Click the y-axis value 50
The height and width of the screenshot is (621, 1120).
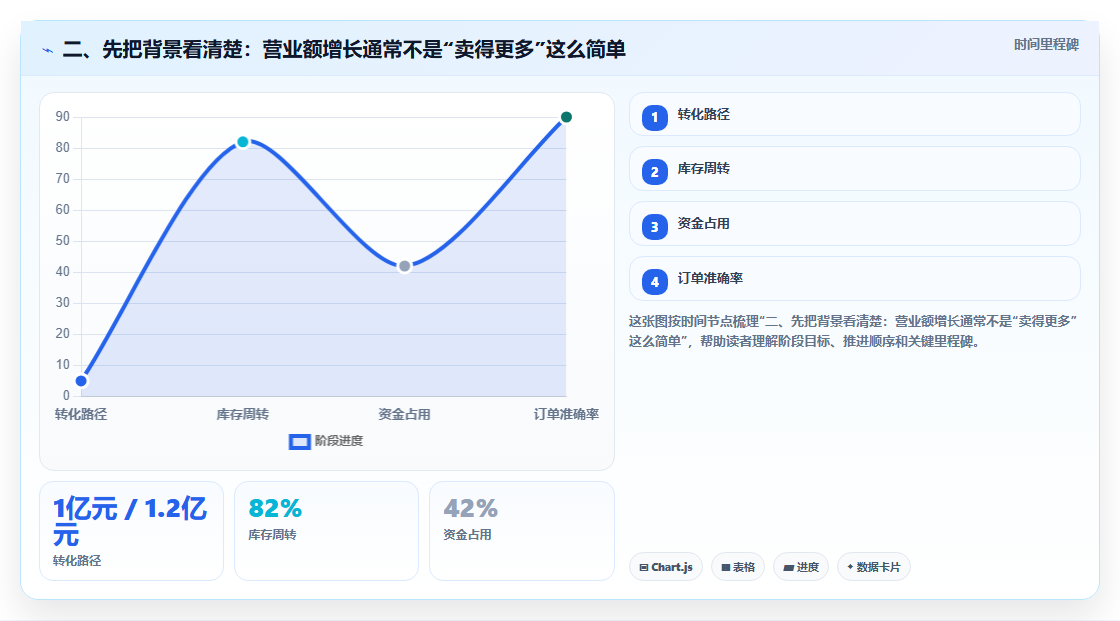pos(63,241)
